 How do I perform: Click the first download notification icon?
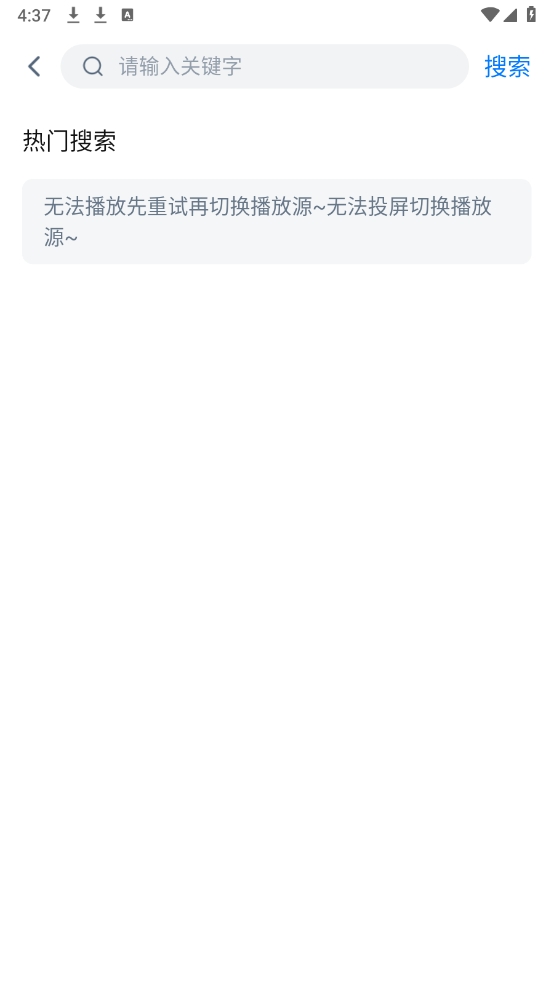(x=73, y=15)
